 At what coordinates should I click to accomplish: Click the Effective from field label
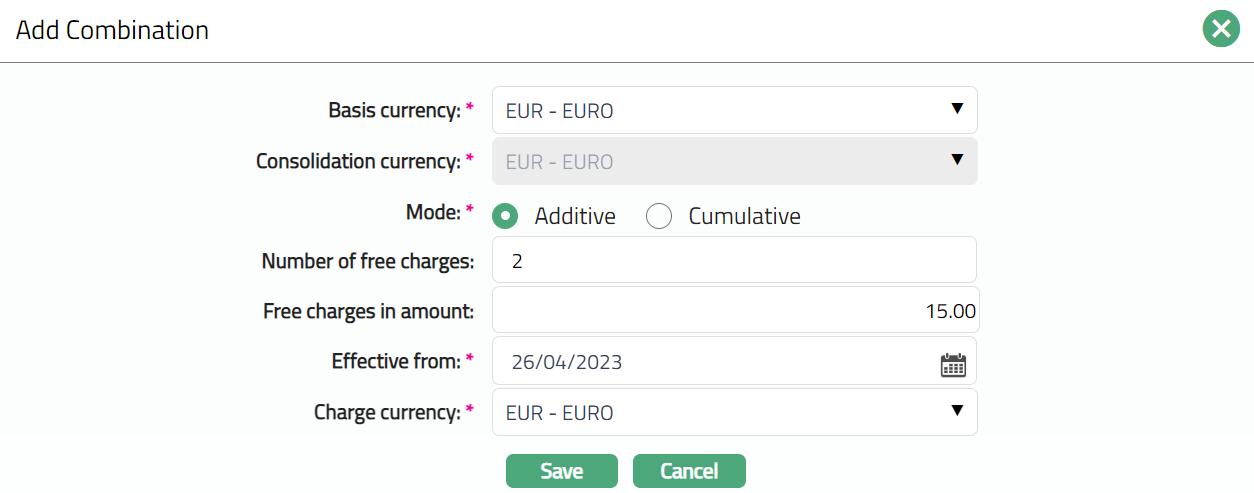coord(396,361)
